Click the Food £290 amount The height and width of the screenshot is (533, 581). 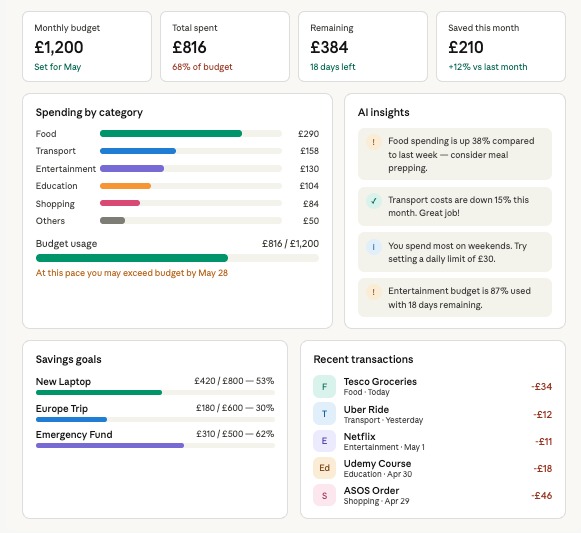coord(308,133)
